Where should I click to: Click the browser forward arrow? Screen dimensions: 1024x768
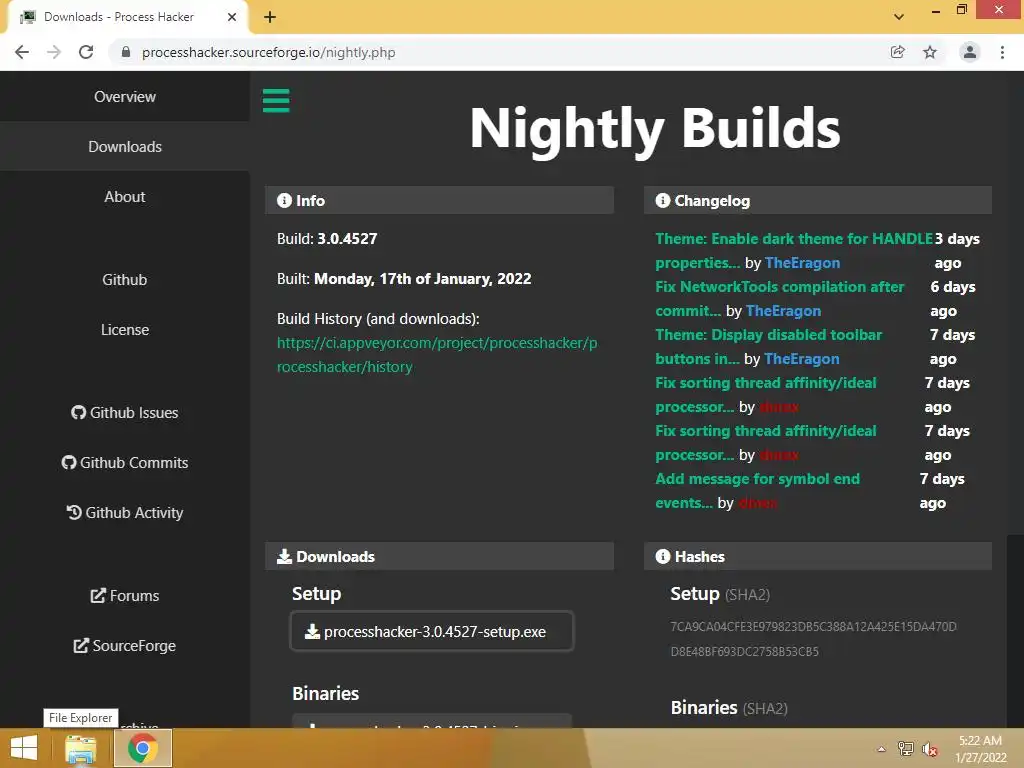[54, 52]
